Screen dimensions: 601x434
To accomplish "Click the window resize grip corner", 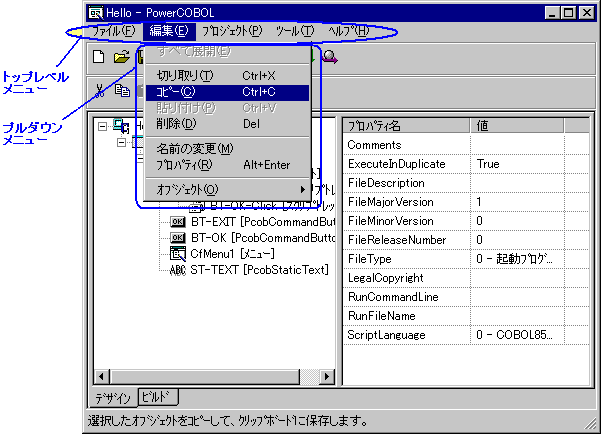I will (x=592, y=424).
